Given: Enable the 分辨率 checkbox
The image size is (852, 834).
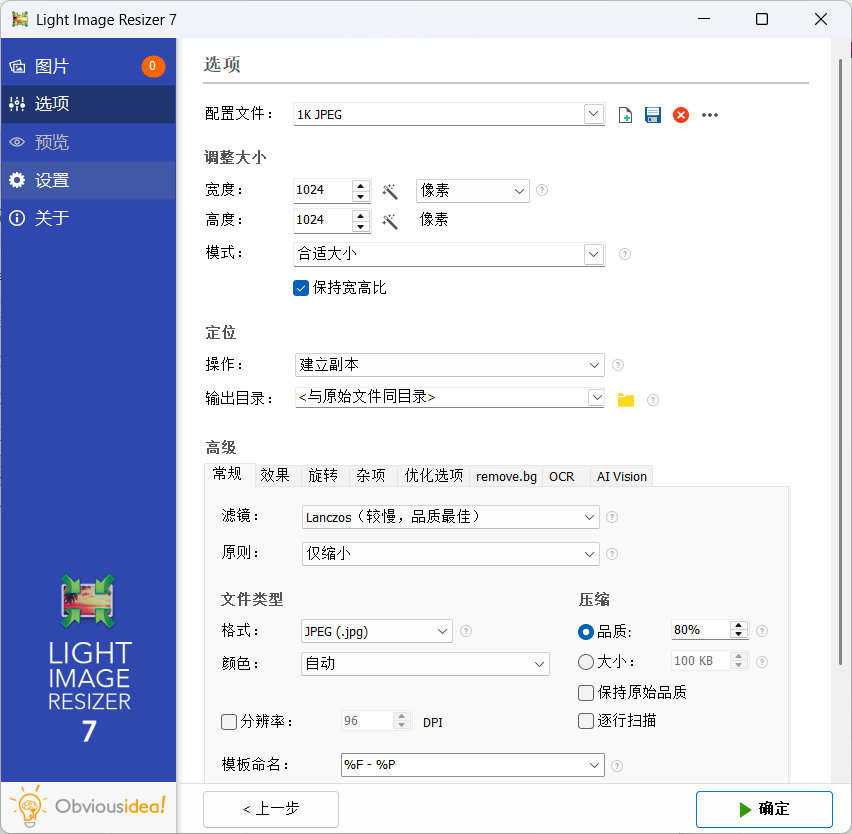Looking at the screenshot, I should pos(229,722).
